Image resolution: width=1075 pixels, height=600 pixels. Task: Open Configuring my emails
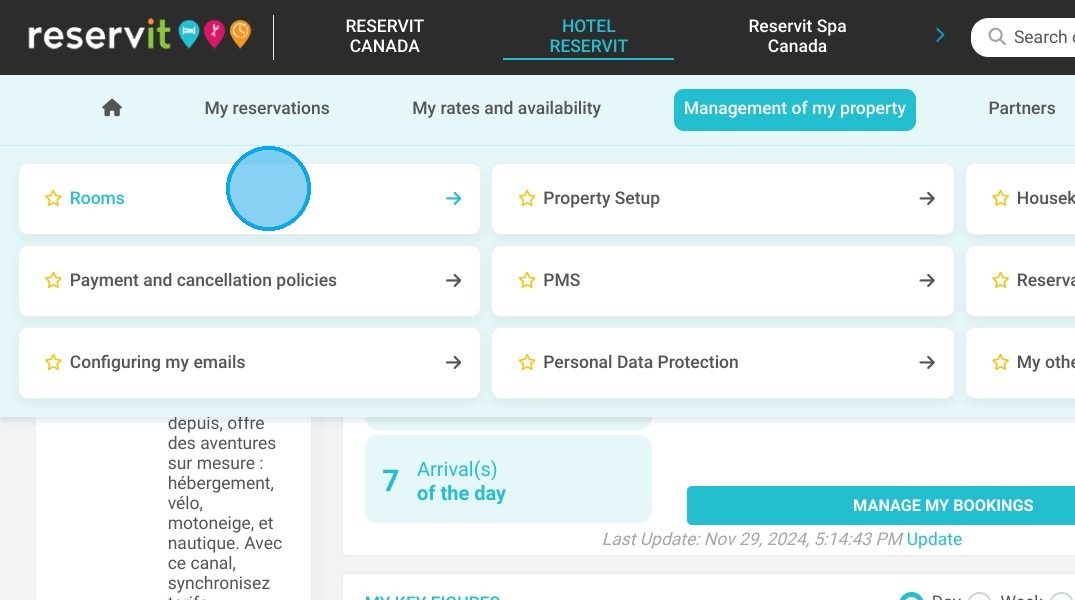(x=250, y=363)
